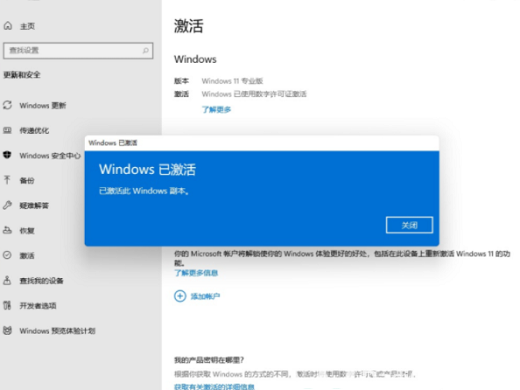Open 开发者选项 page
The height and width of the screenshot is (390, 520).
38,306
